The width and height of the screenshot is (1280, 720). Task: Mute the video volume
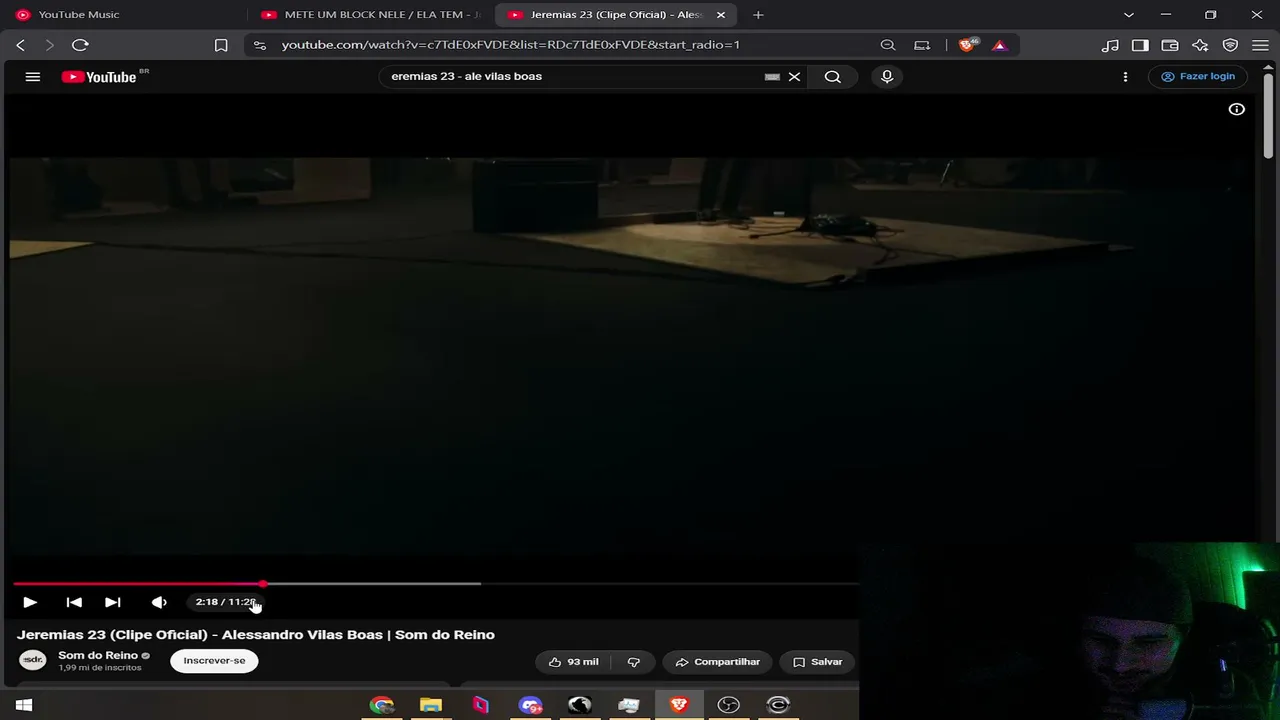pos(159,602)
